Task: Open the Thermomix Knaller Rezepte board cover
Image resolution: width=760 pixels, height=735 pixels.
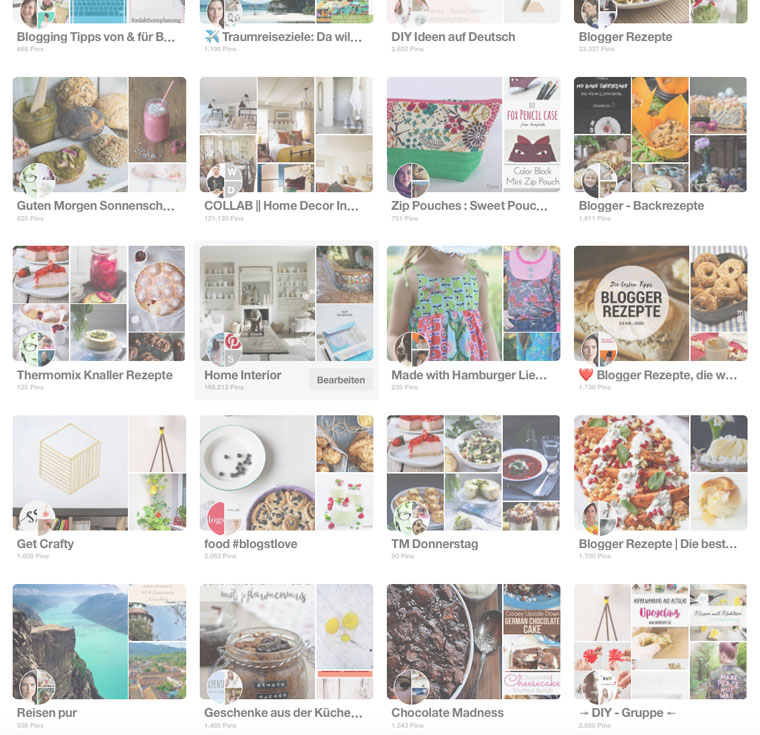Action: tap(99, 304)
